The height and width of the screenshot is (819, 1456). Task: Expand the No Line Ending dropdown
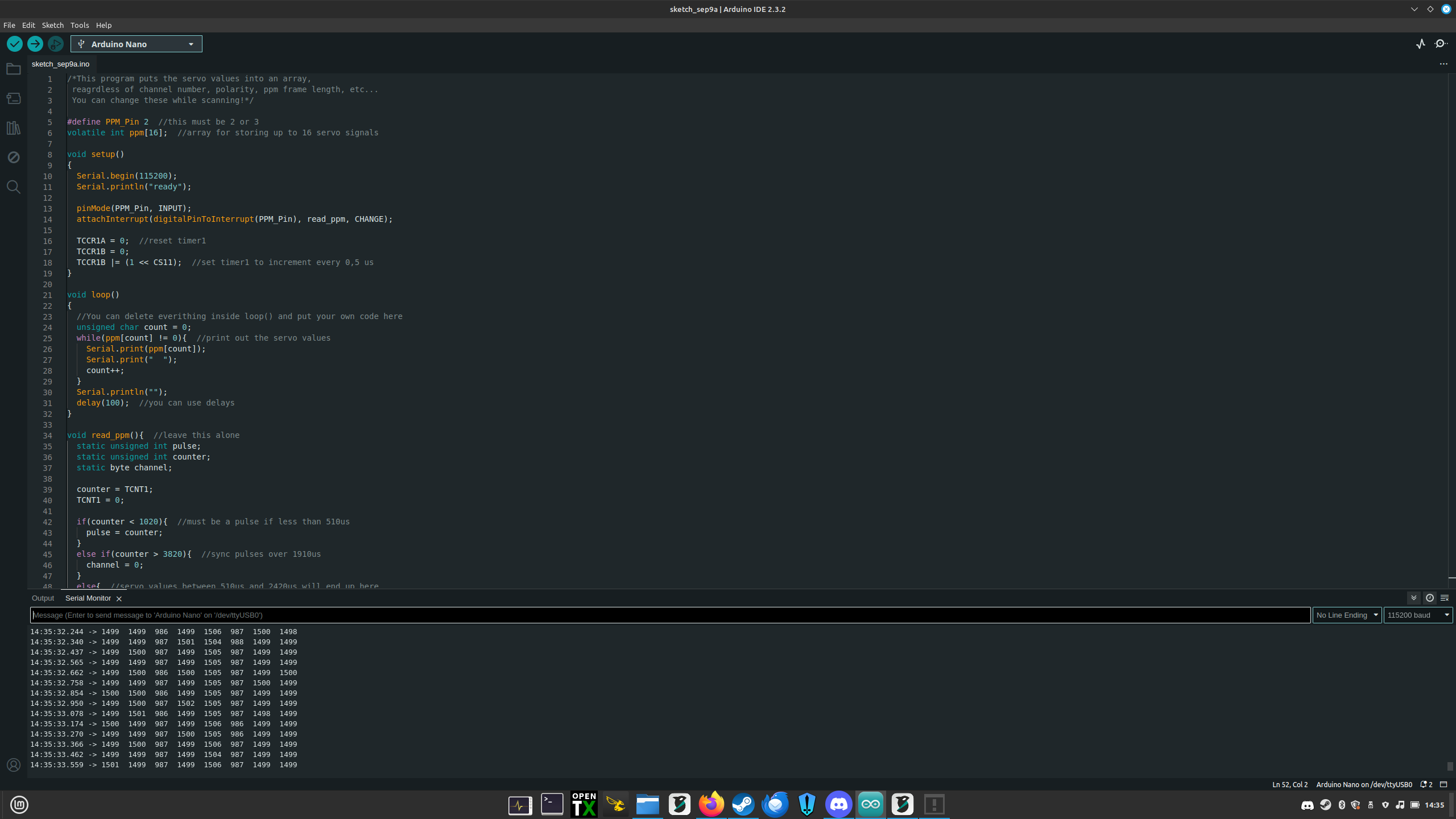point(1347,615)
